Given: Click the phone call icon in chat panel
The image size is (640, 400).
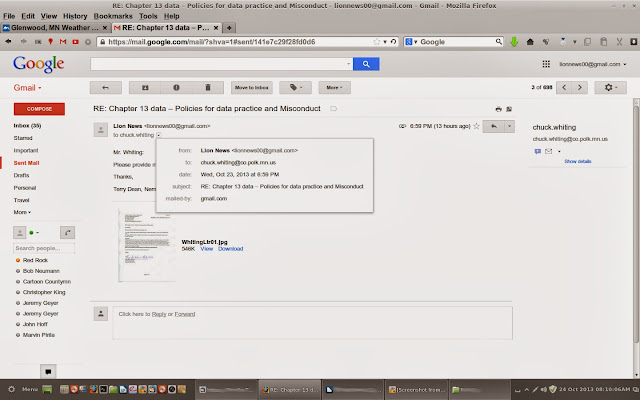Looking at the screenshot, I should point(67,233).
